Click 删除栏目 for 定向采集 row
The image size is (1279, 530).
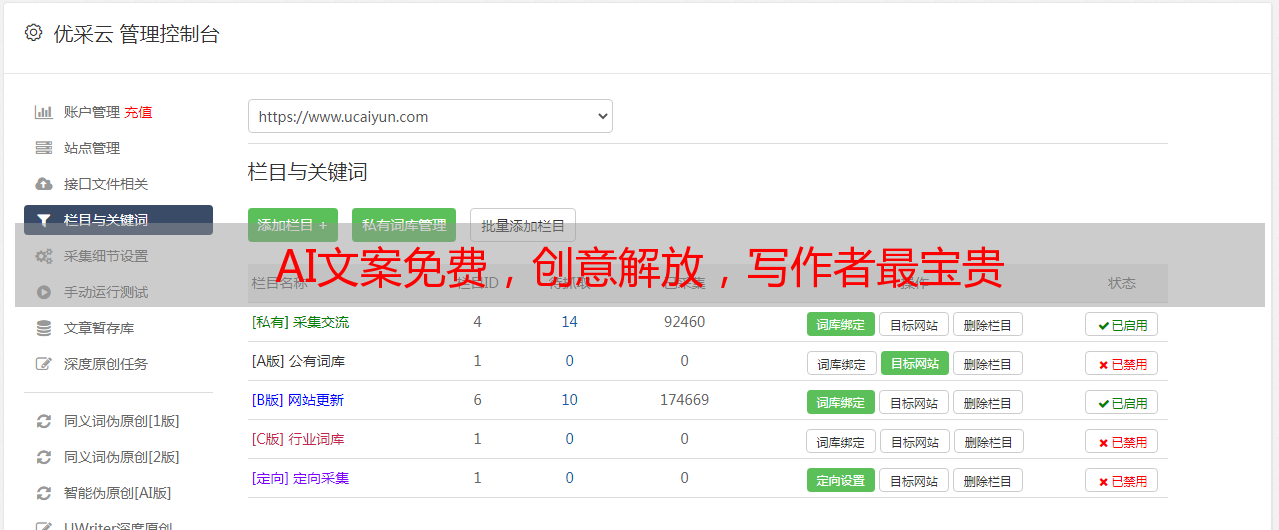point(988,480)
